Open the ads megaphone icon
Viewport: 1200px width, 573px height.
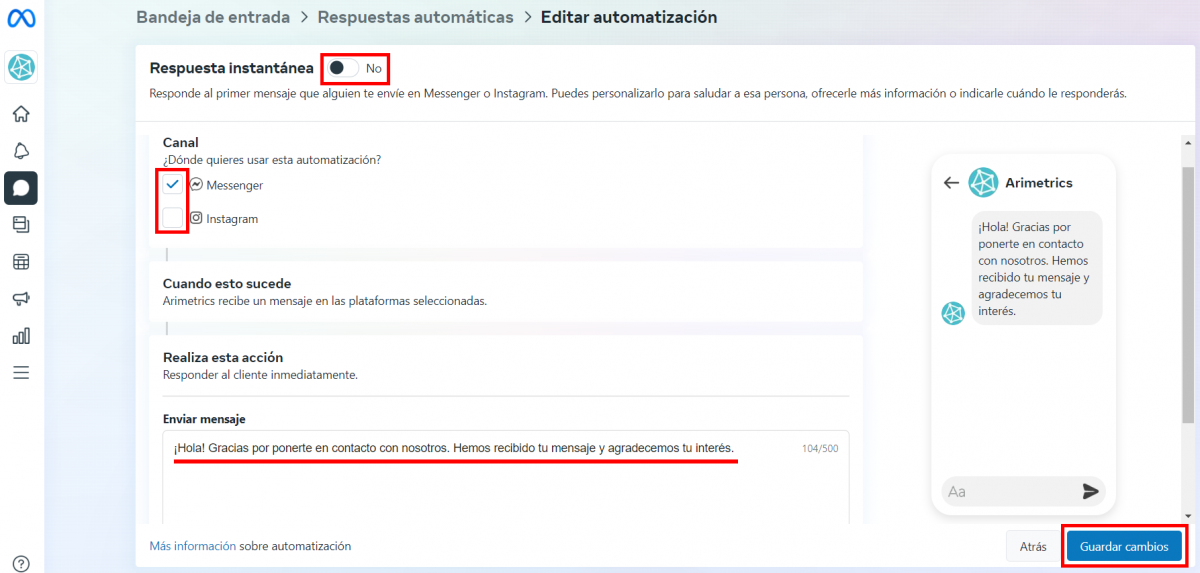pos(21,299)
